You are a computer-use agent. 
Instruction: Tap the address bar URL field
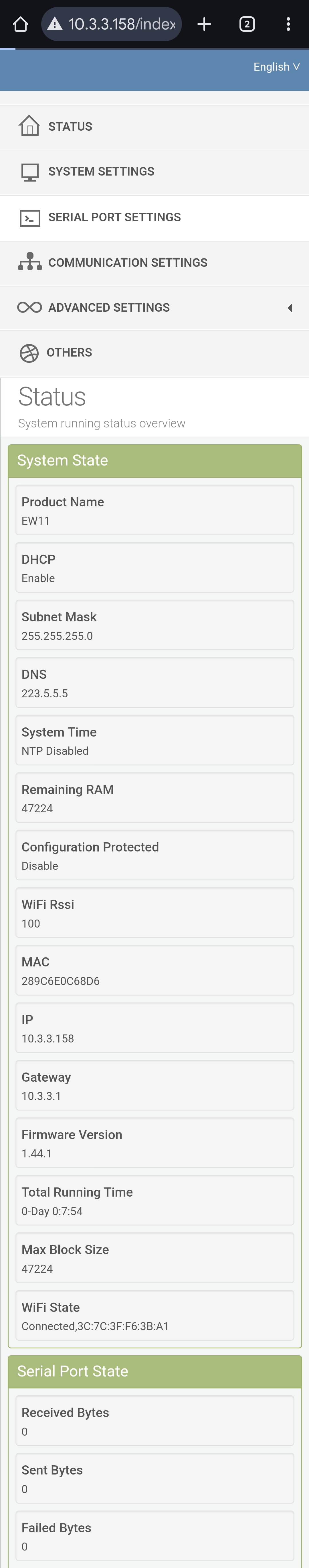click(122, 24)
